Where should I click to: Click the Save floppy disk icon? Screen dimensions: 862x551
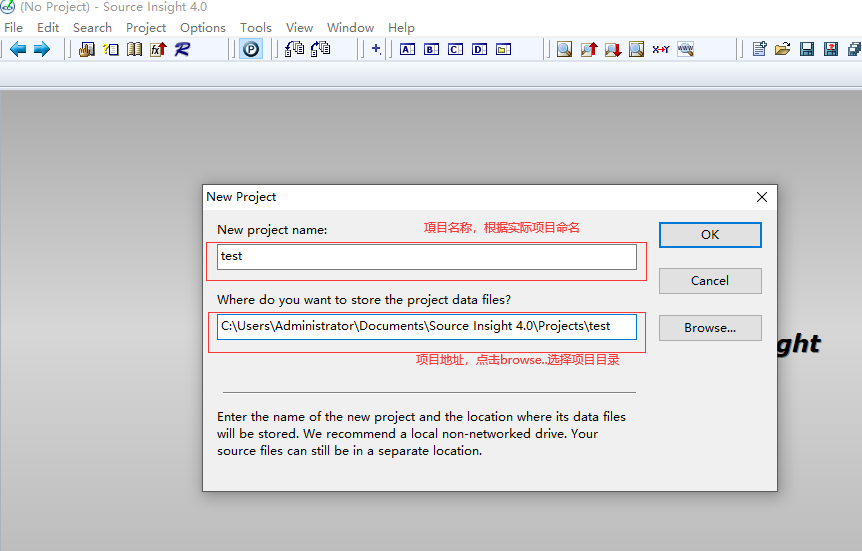click(807, 49)
